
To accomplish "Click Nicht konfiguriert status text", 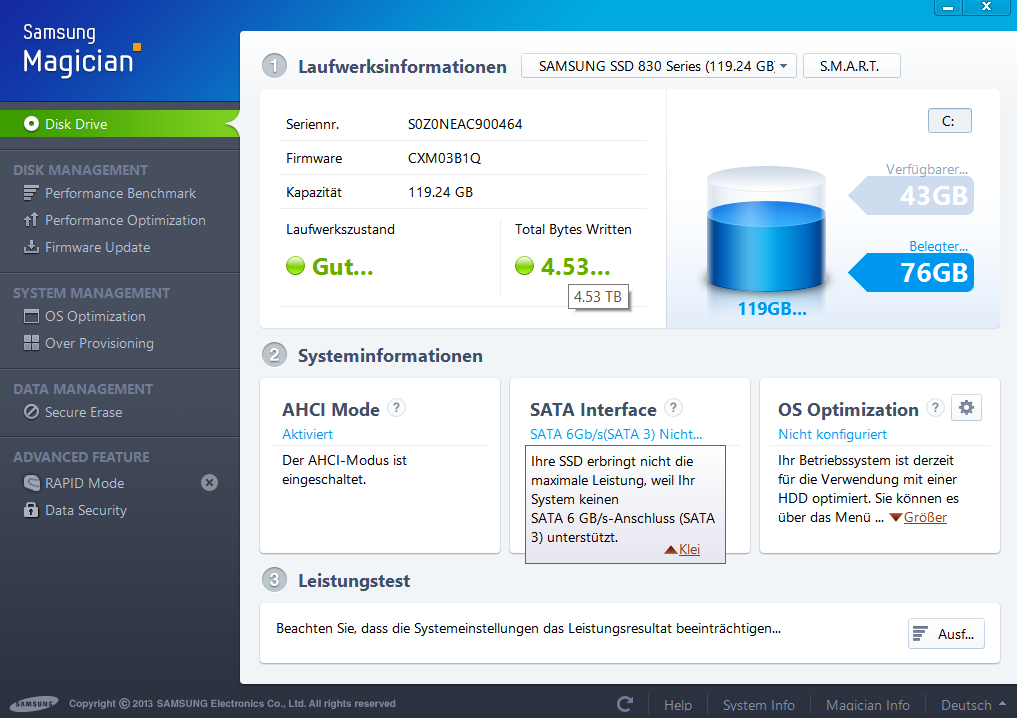I will [832, 434].
